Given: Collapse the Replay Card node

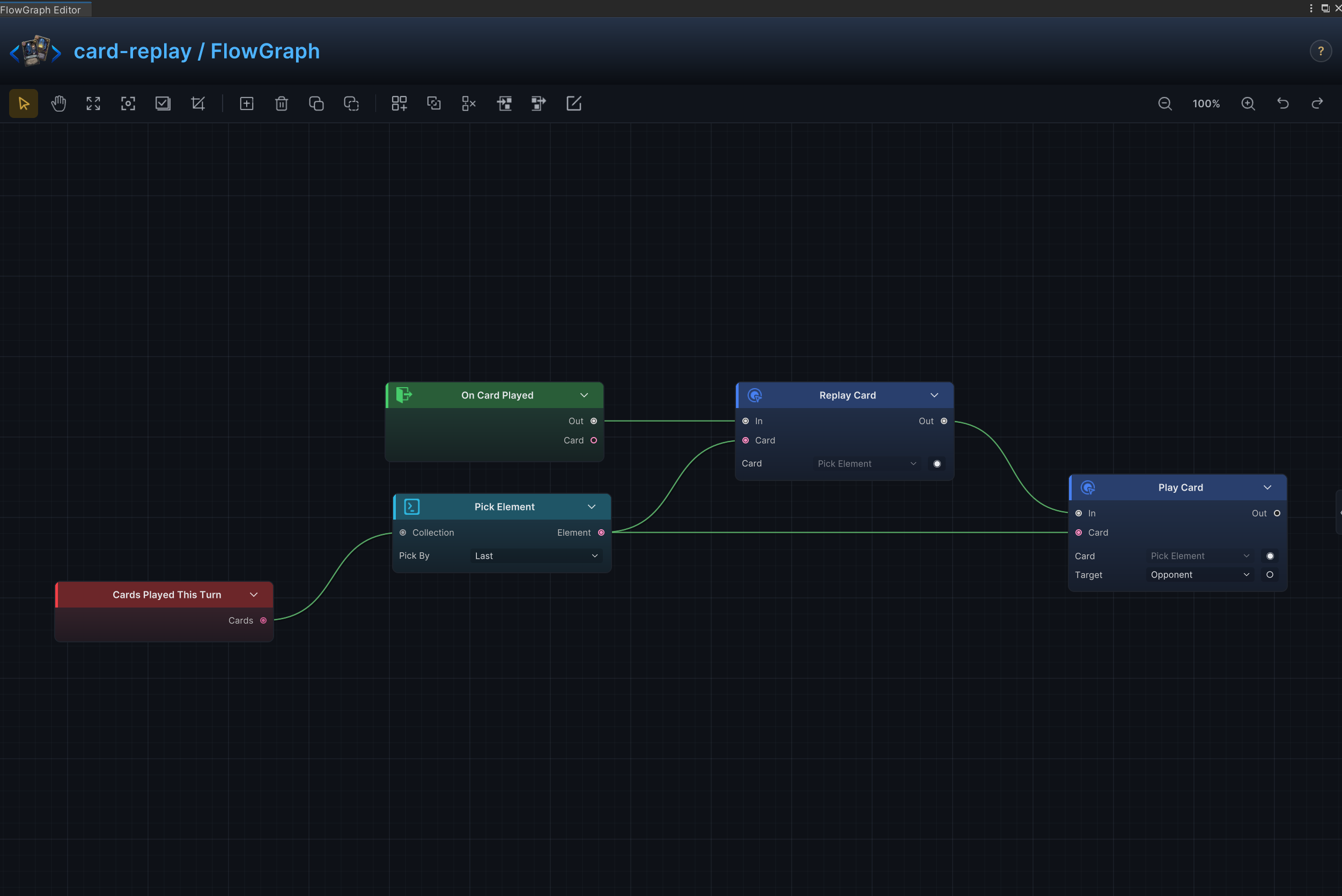Looking at the screenshot, I should tap(934, 395).
